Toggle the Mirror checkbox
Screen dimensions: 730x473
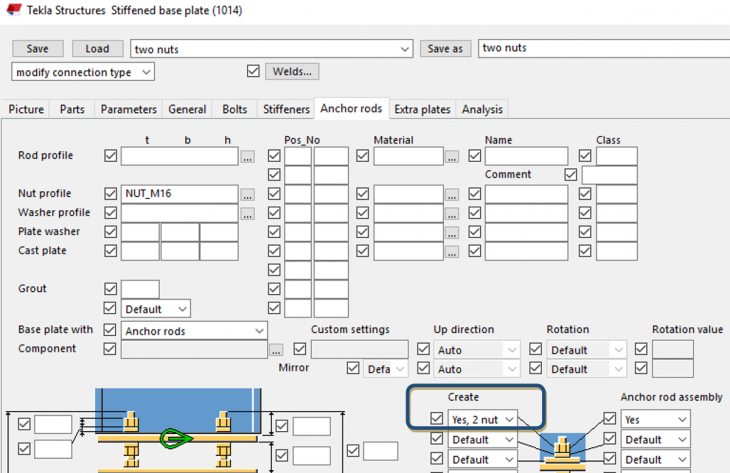click(353, 369)
